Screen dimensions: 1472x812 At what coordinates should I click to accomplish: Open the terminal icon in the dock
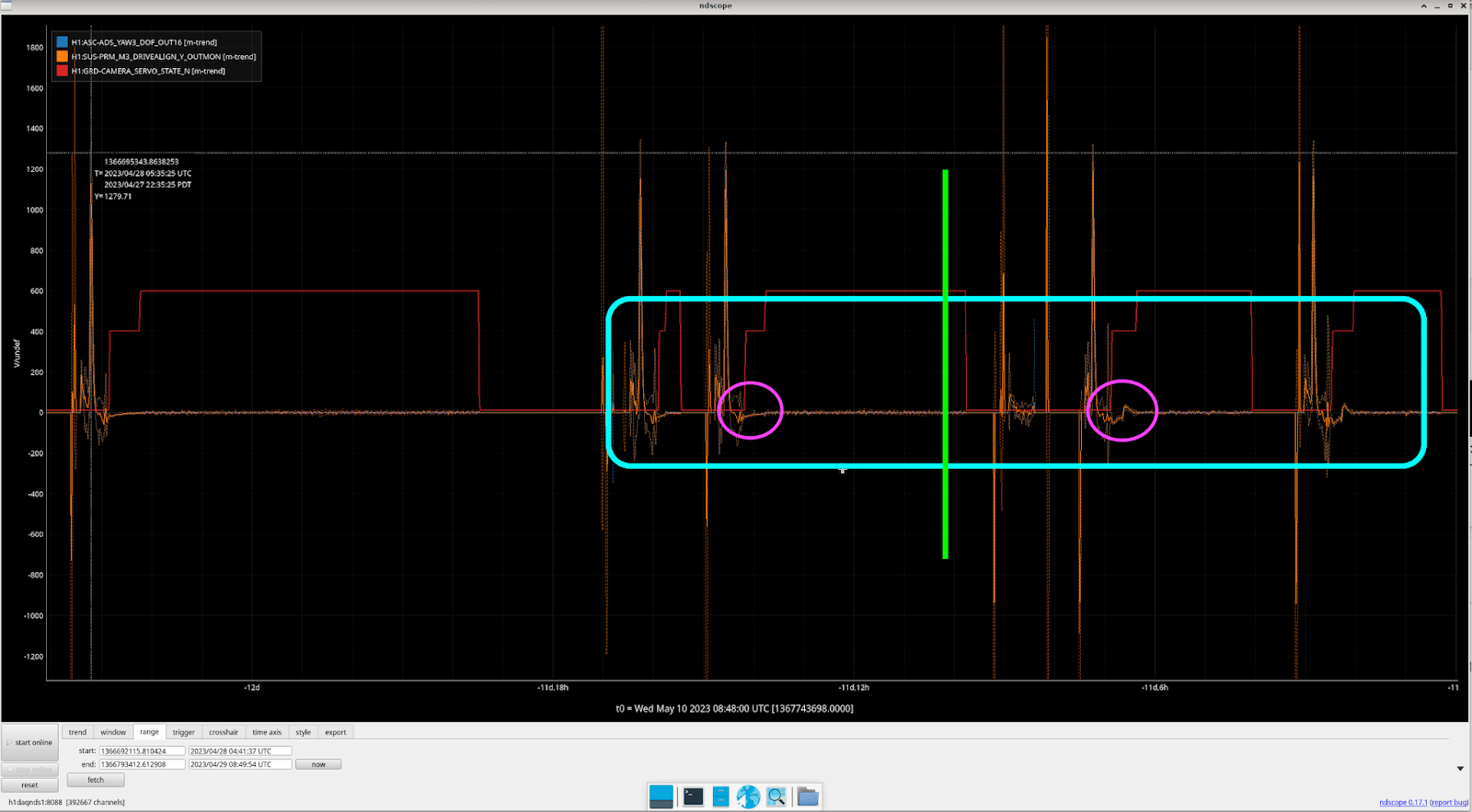click(x=693, y=796)
